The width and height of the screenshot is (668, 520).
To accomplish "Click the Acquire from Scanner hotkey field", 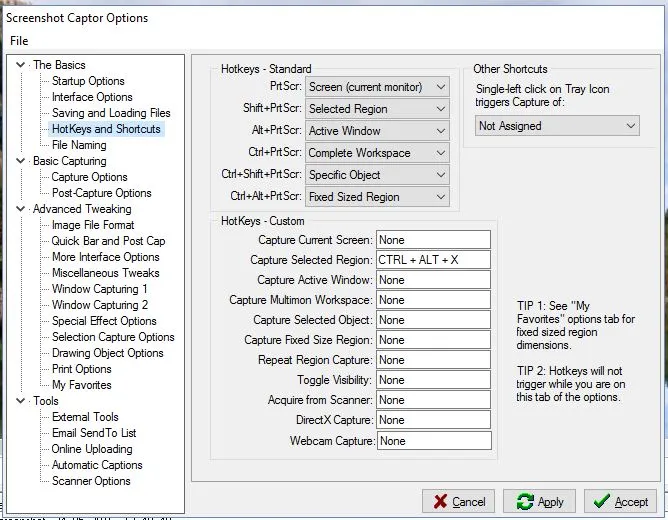I will coord(433,400).
